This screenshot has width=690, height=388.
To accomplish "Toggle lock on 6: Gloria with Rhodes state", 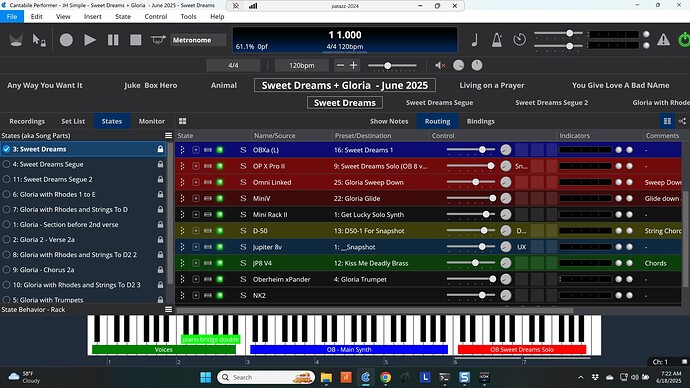I will 160,194.
